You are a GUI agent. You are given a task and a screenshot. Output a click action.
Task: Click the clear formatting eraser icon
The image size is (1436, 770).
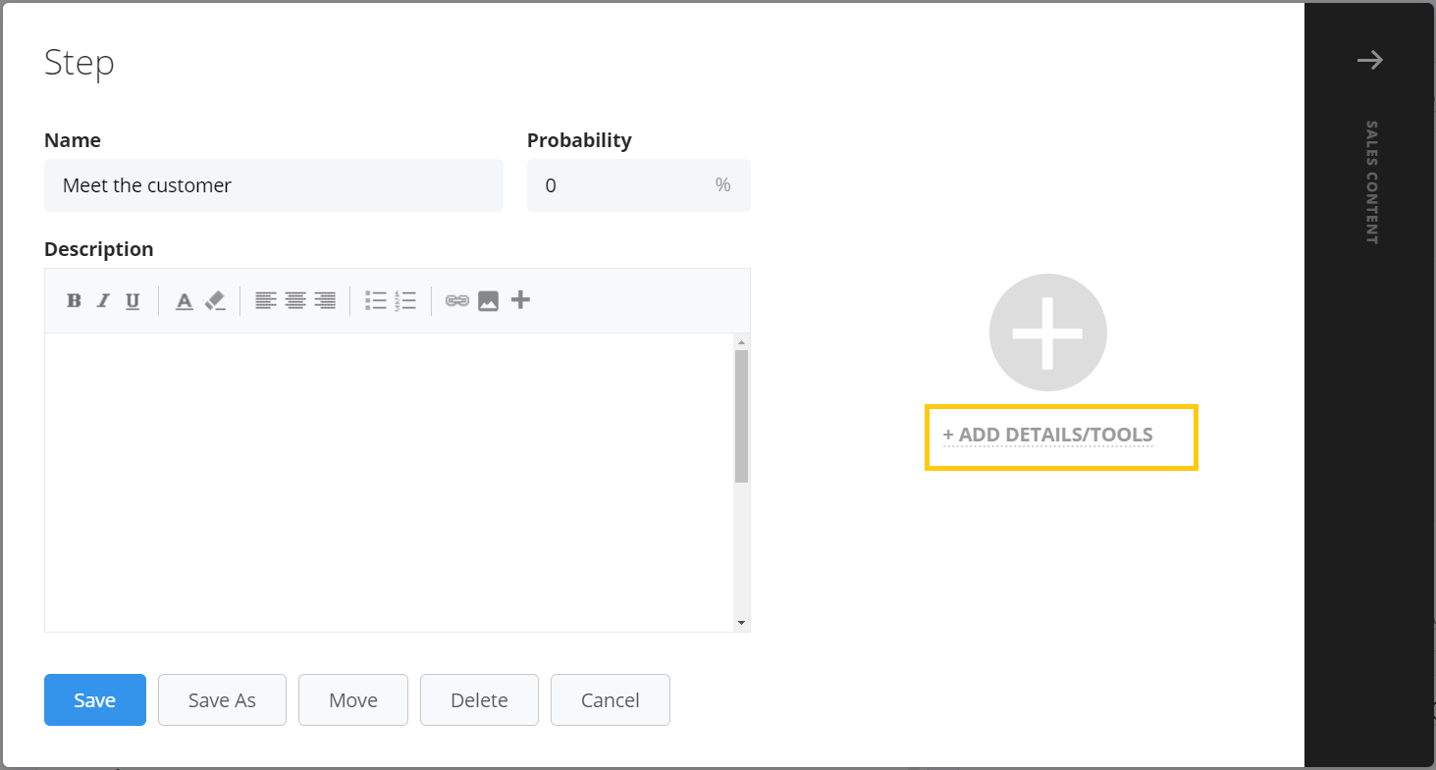tap(214, 298)
